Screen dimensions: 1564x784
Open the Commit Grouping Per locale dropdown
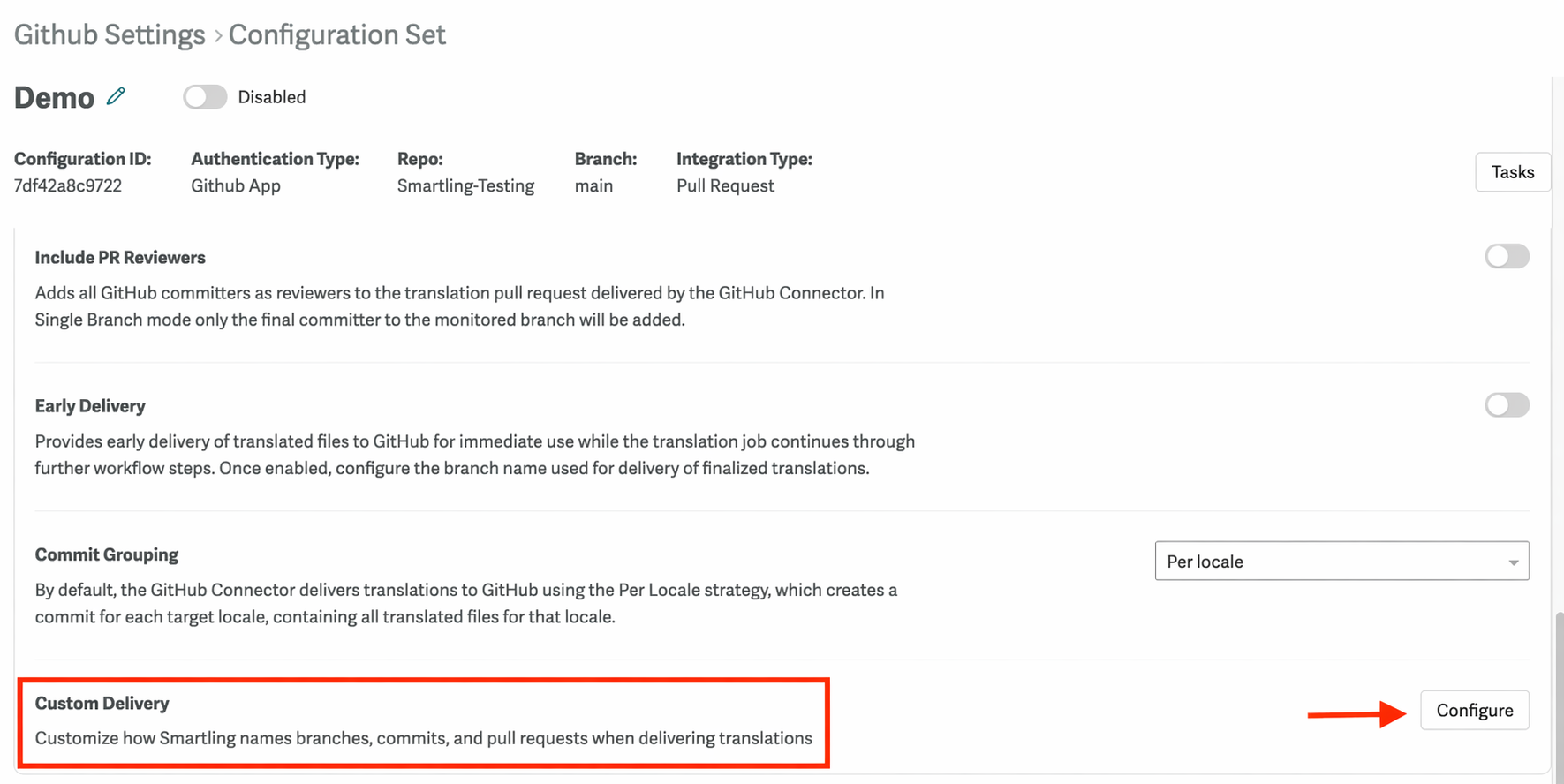[x=1341, y=562]
